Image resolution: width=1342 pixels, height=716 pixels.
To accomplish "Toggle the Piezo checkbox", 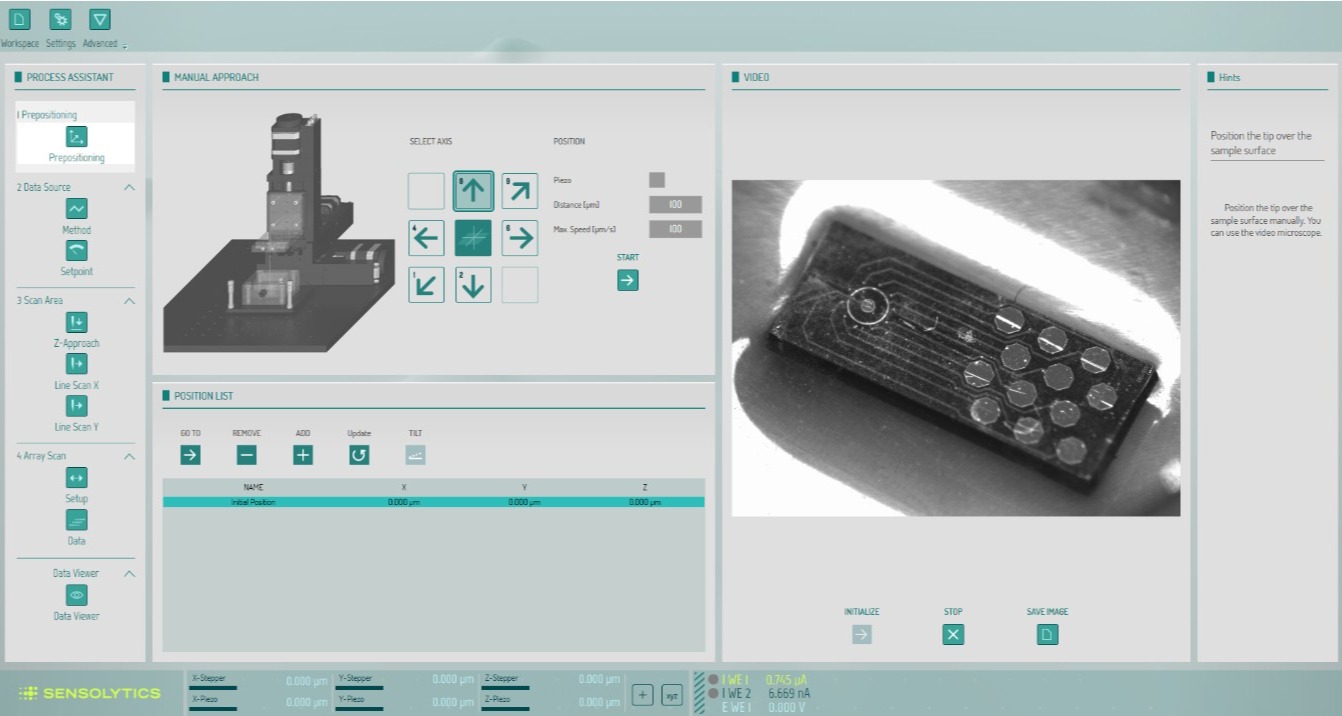I will (x=657, y=180).
